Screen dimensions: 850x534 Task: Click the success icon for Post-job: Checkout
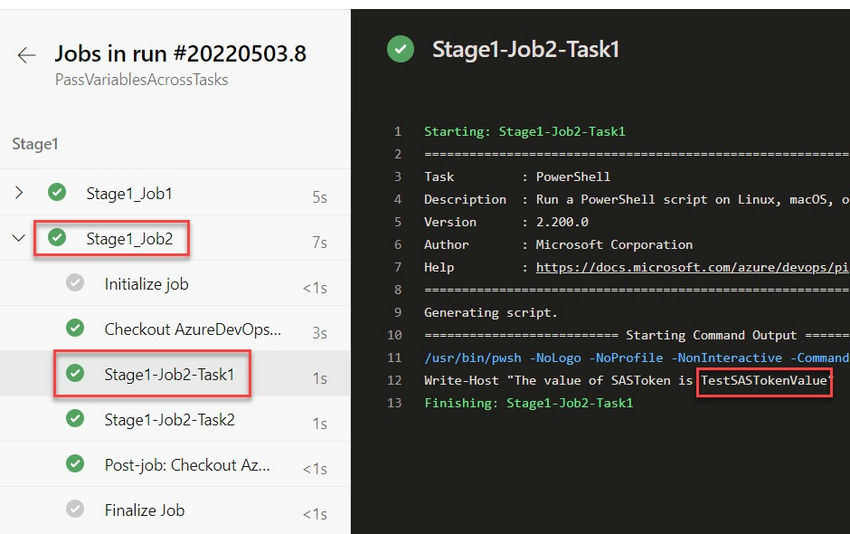tap(75, 464)
